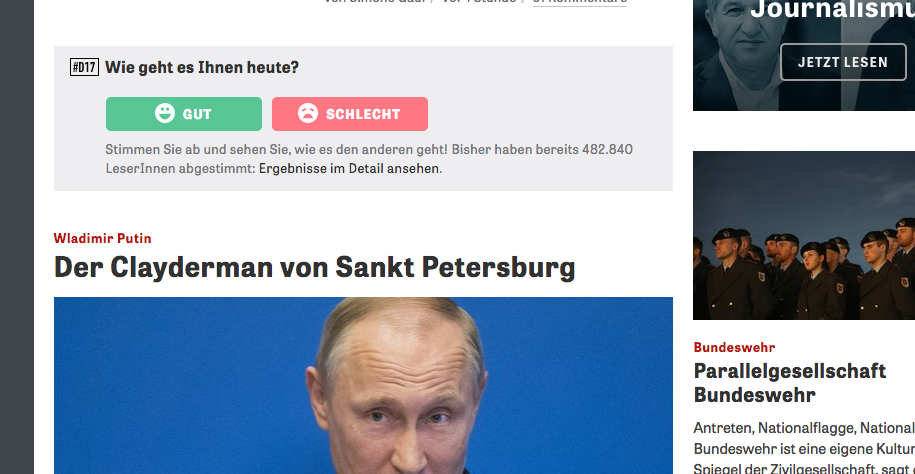The height and width of the screenshot is (474, 915).
Task: Click the smiley face icon on GUT
Action: pos(165,113)
